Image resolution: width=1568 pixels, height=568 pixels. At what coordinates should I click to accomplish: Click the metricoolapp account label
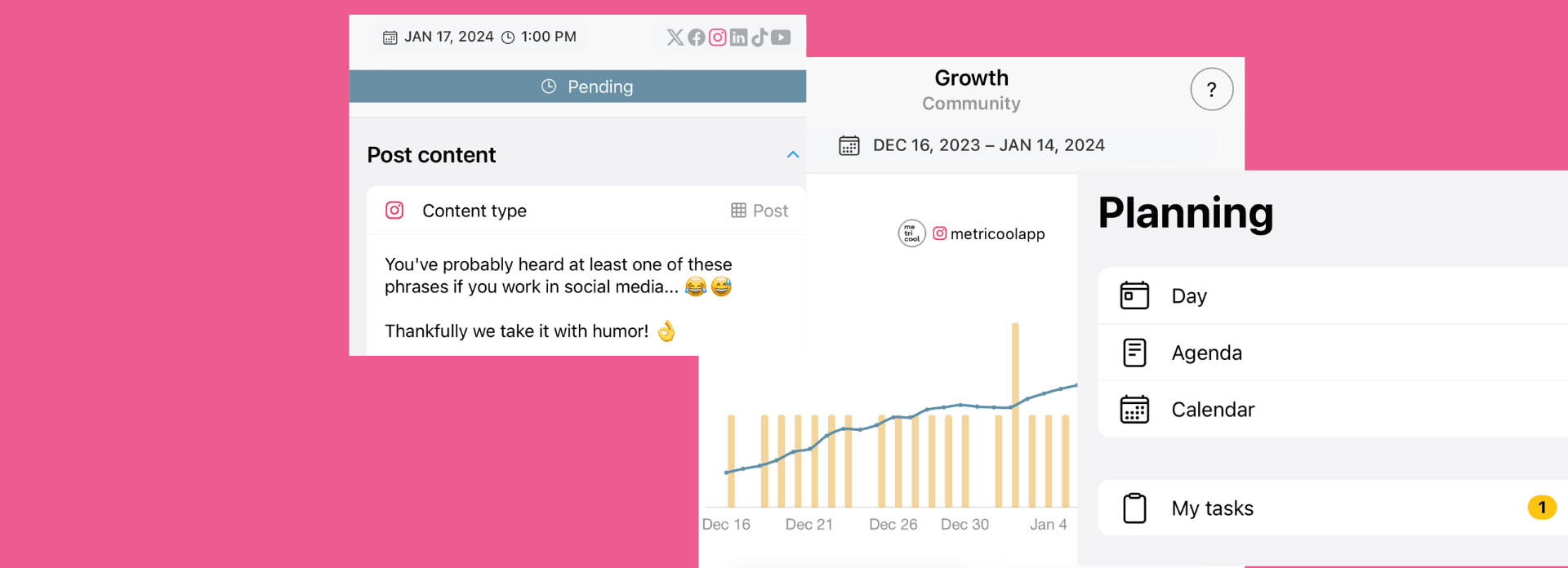(996, 234)
